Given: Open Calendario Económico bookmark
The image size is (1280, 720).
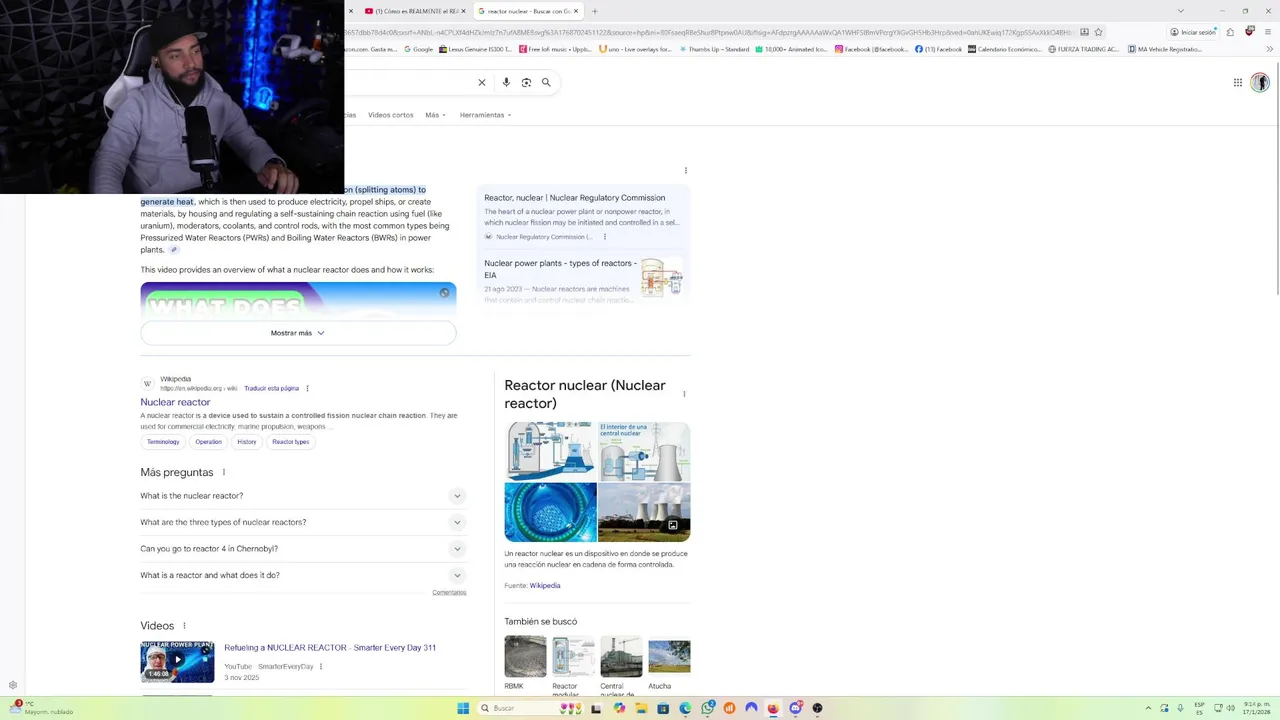Looking at the screenshot, I should (x=1004, y=49).
